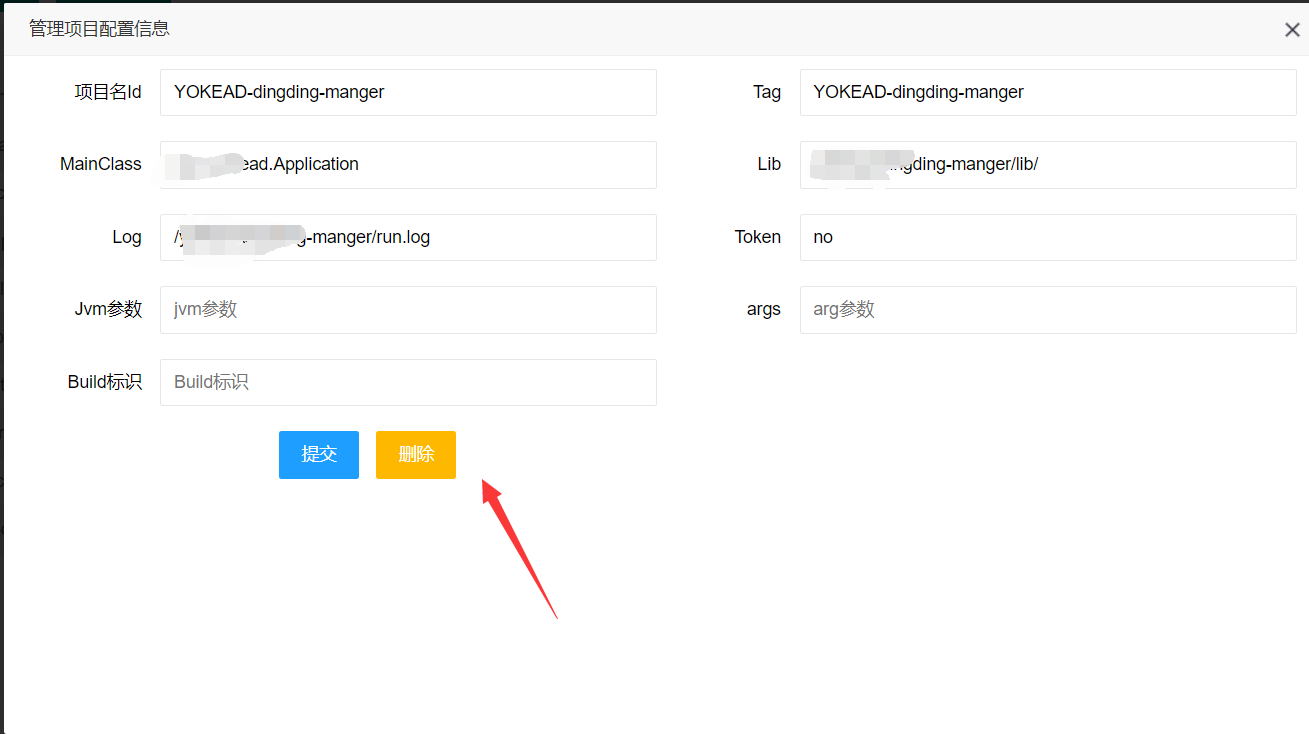
Task: Click the Tag label
Action: (767, 92)
